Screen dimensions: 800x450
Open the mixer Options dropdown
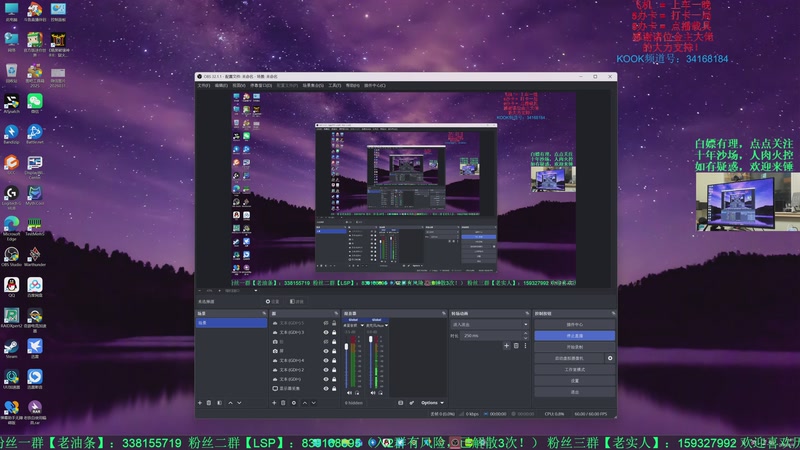click(432, 403)
